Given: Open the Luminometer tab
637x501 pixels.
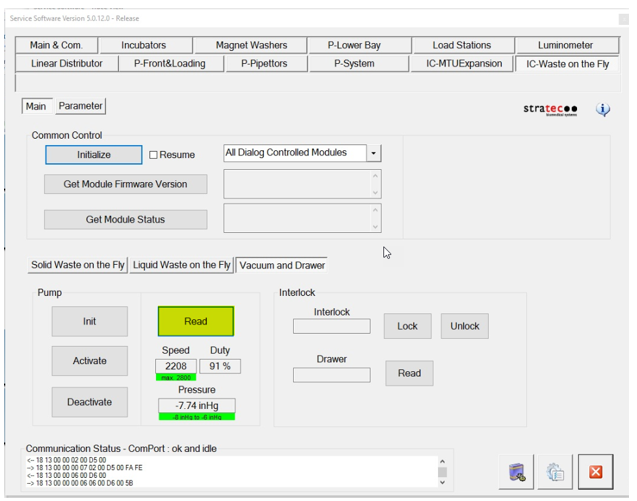Looking at the screenshot, I should (565, 45).
